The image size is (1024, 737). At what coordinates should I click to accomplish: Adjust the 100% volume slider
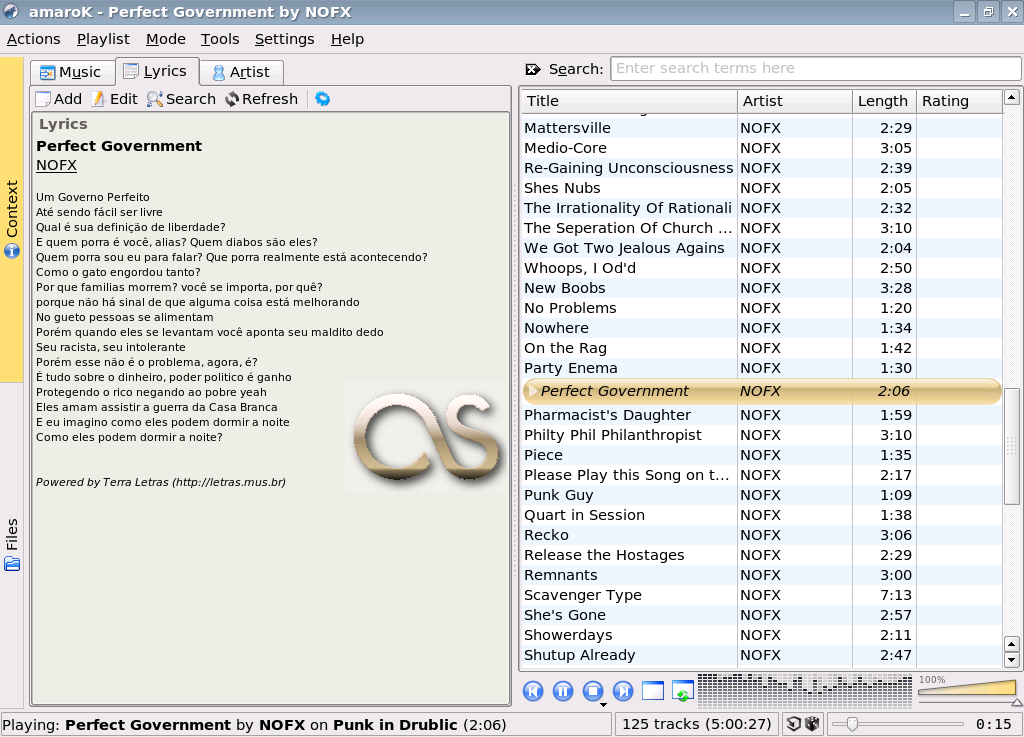click(x=967, y=689)
